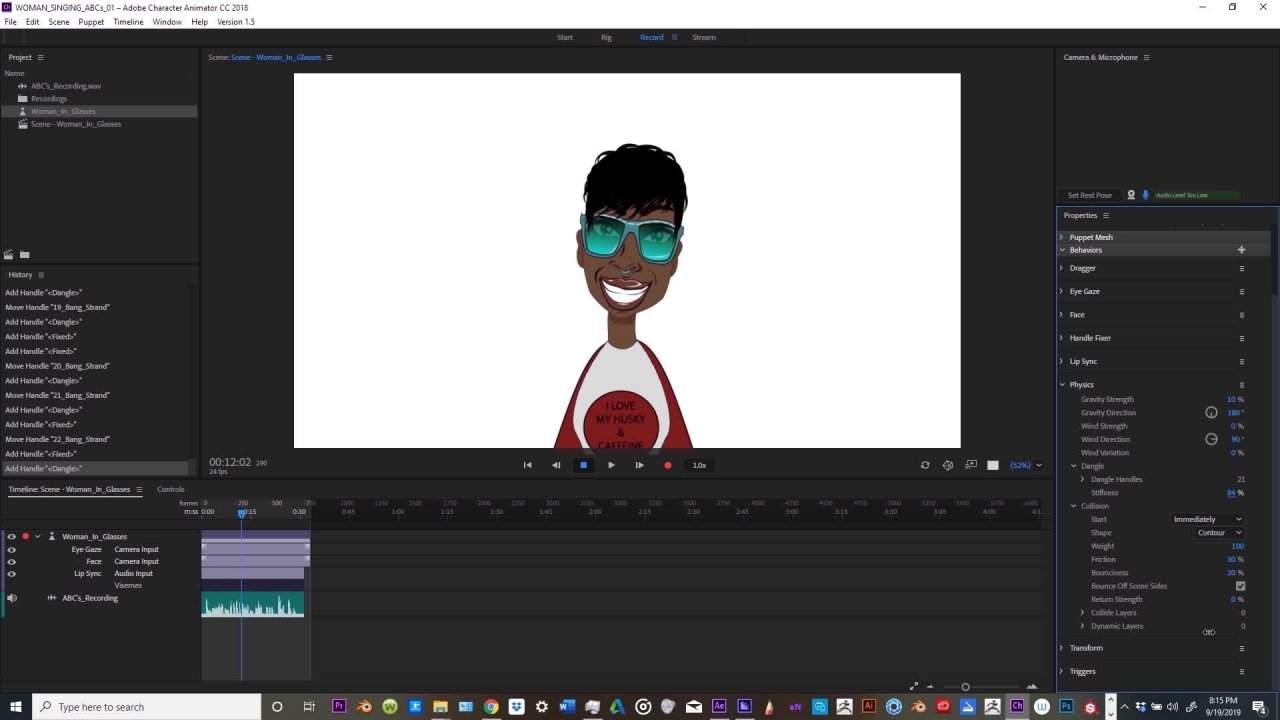
Task: Click the red record button in transport
Action: tap(668, 465)
